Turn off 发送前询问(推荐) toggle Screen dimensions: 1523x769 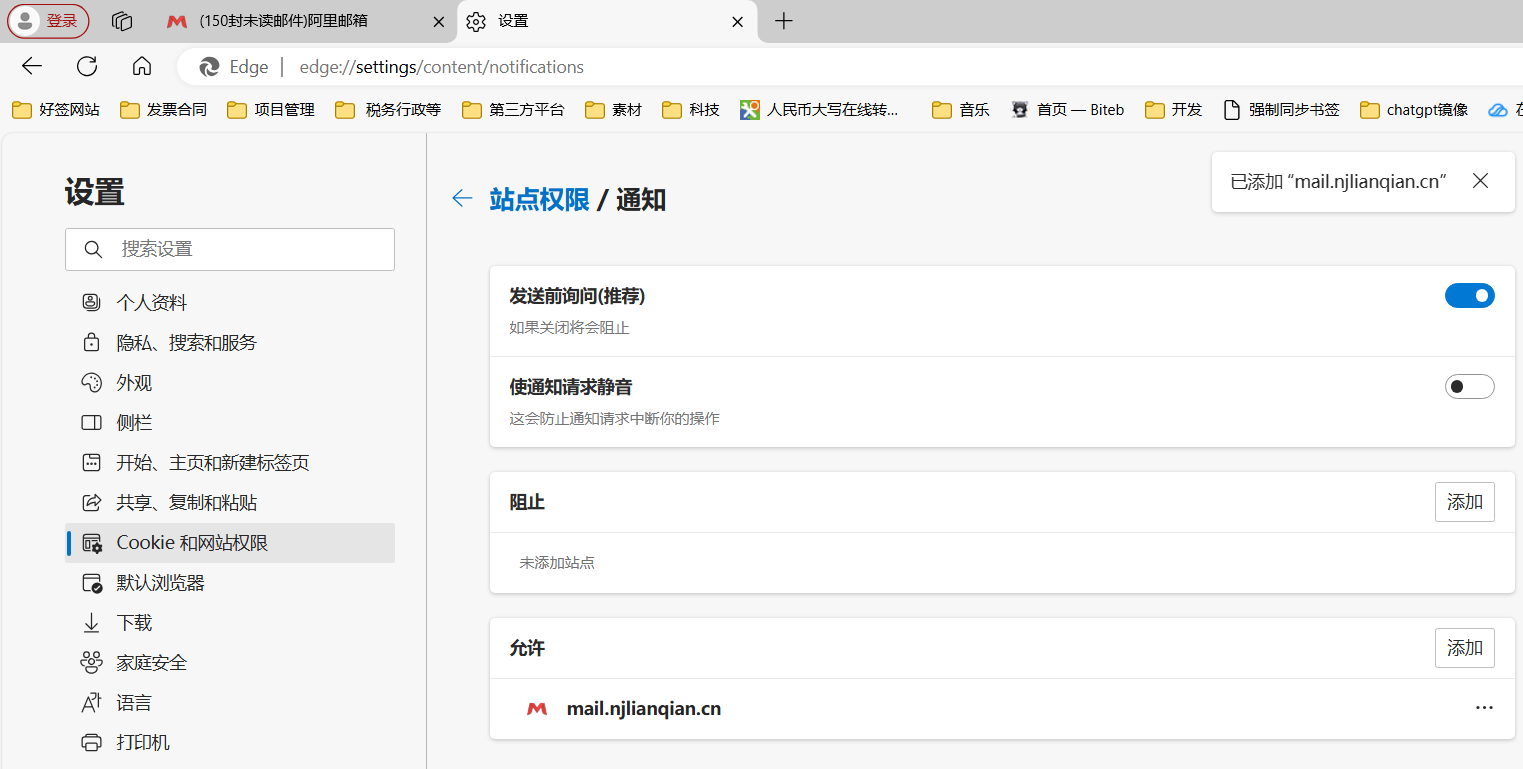1469,295
